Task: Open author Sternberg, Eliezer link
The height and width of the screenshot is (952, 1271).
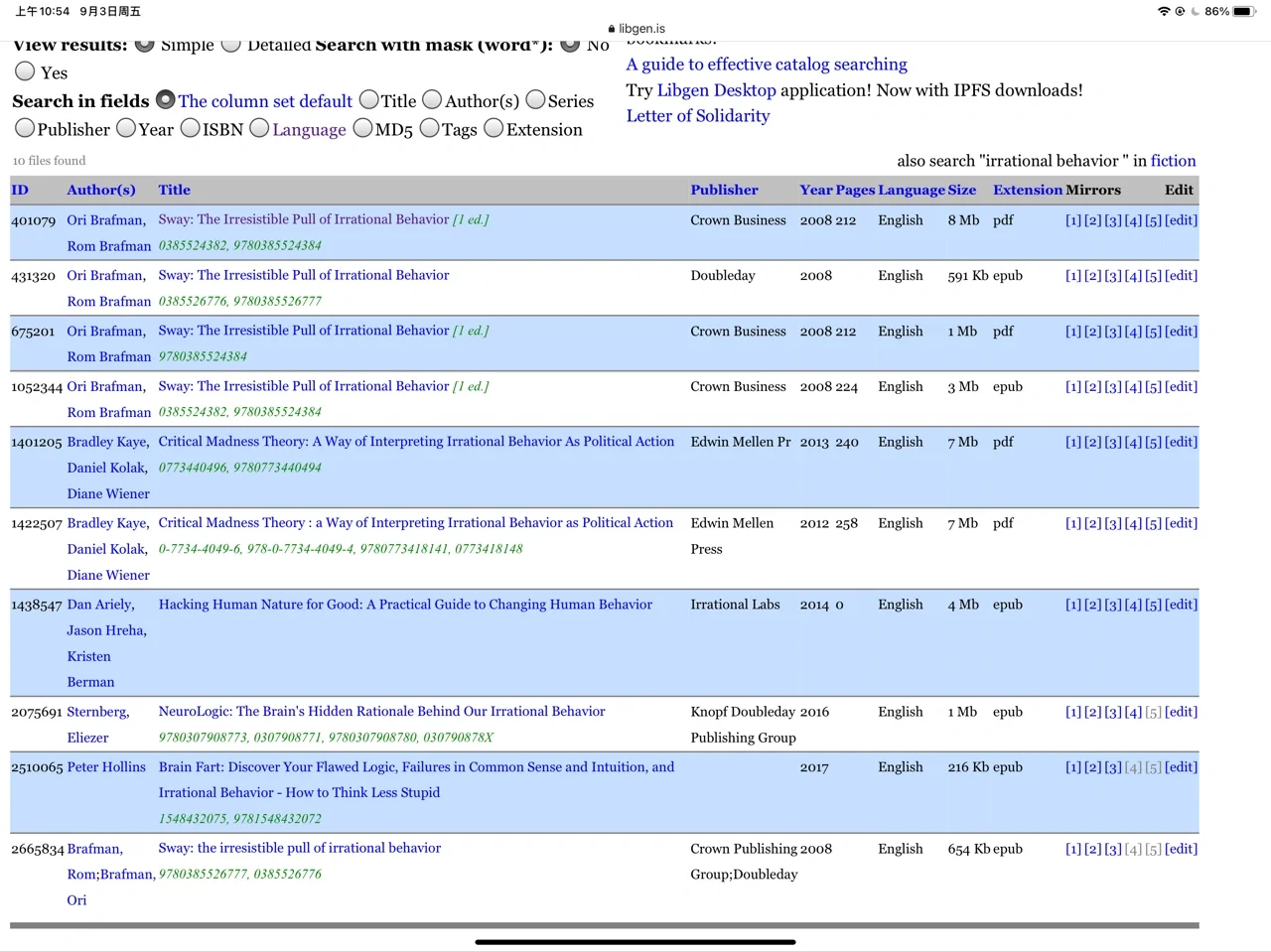Action: pos(98,725)
